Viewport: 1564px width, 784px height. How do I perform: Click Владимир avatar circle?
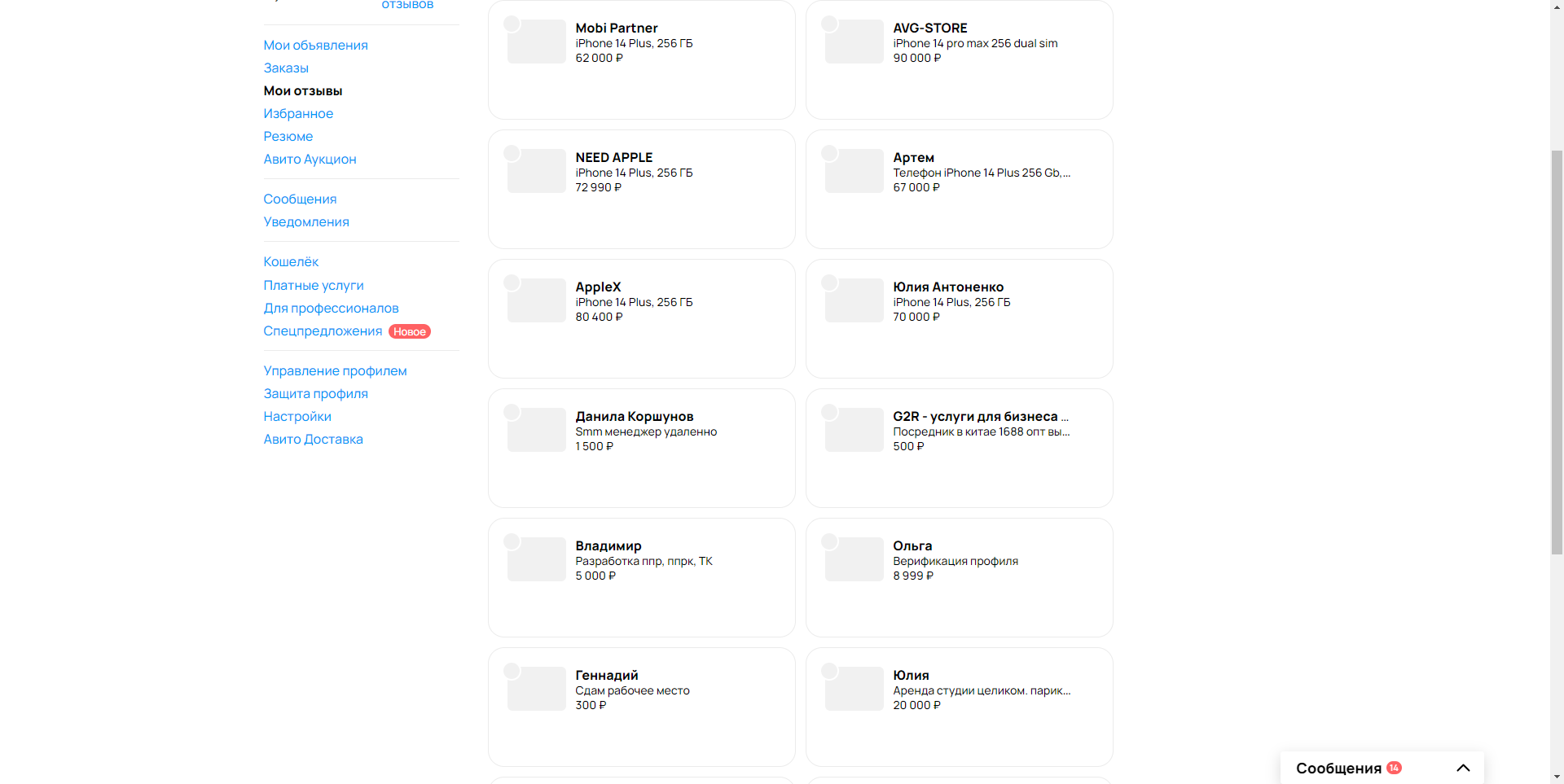point(512,541)
